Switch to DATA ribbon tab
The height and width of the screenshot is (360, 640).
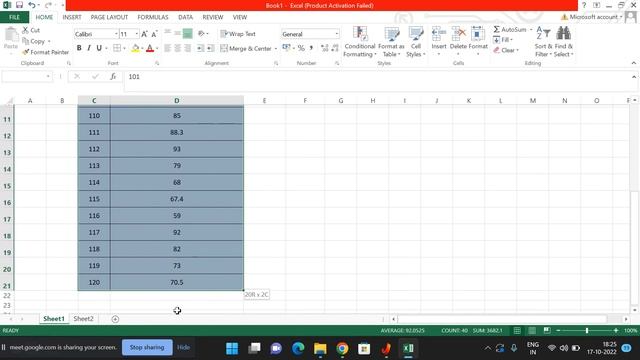(185, 17)
